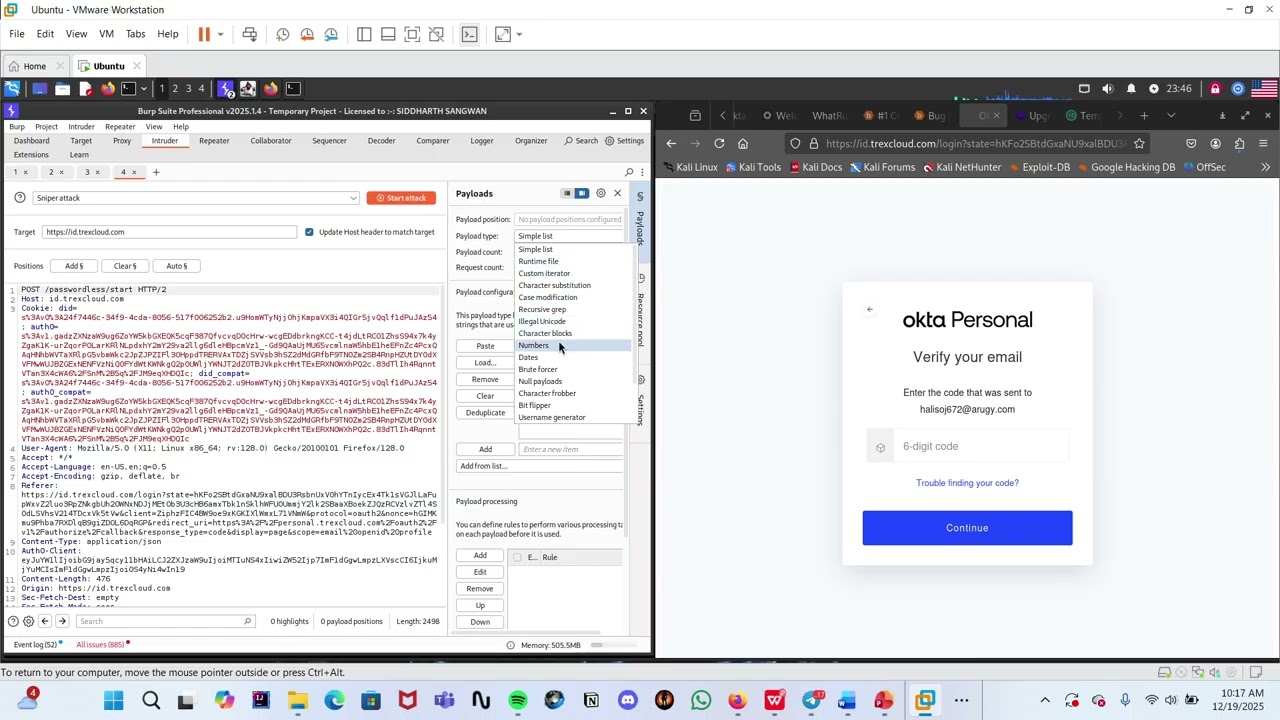Image resolution: width=1280 pixels, height=720 pixels.
Task: Click Kali volume icon in panel
Action: 1107,89
